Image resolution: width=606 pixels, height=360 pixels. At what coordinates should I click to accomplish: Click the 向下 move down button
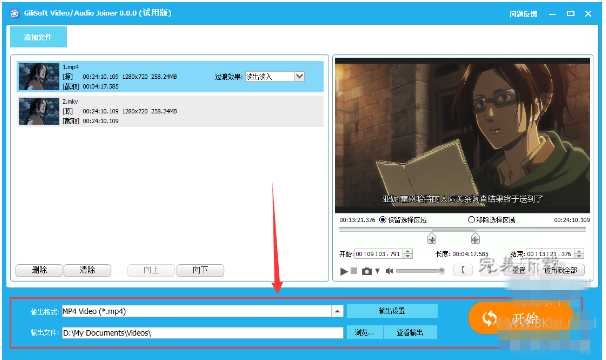click(200, 270)
